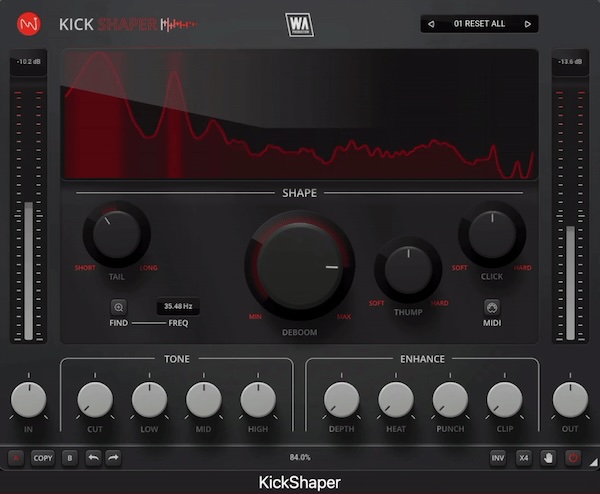600x494 pixels.
Task: Select the A preset state
Action: (16, 458)
